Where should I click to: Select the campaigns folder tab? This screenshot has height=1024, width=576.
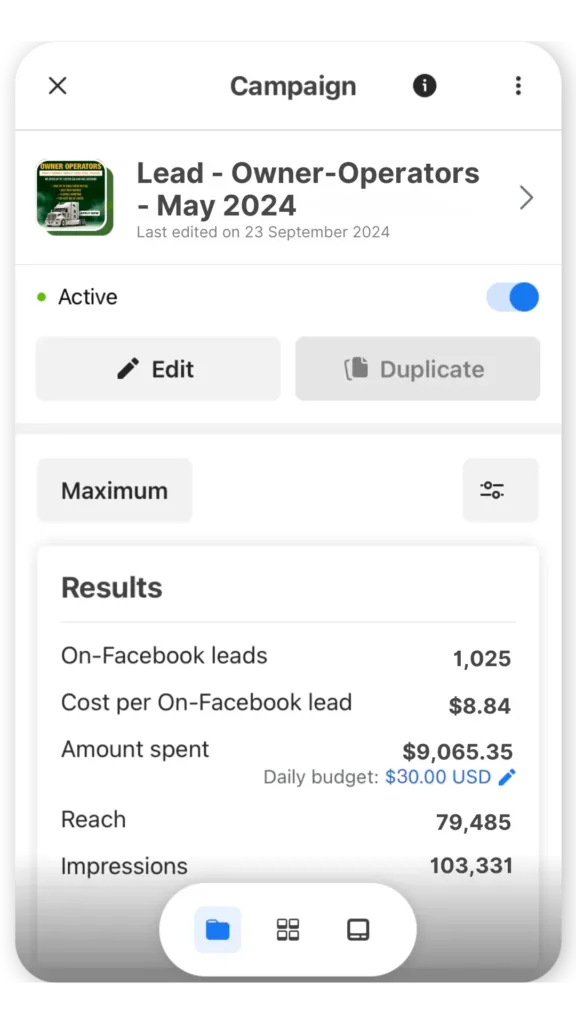(217, 929)
